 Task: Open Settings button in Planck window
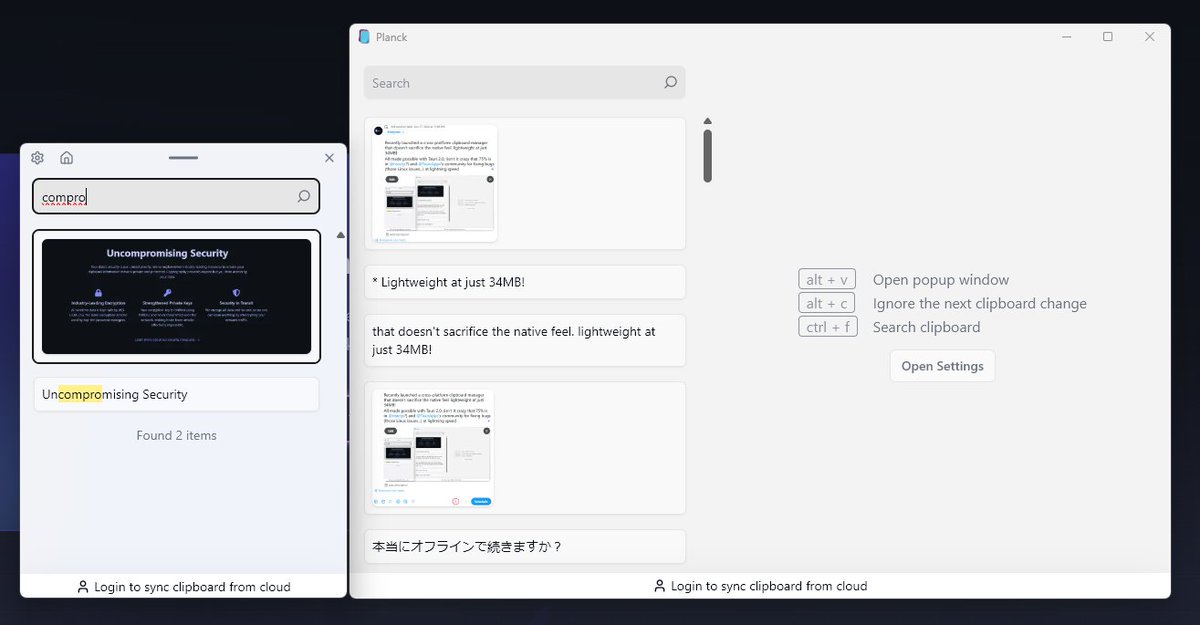click(942, 366)
